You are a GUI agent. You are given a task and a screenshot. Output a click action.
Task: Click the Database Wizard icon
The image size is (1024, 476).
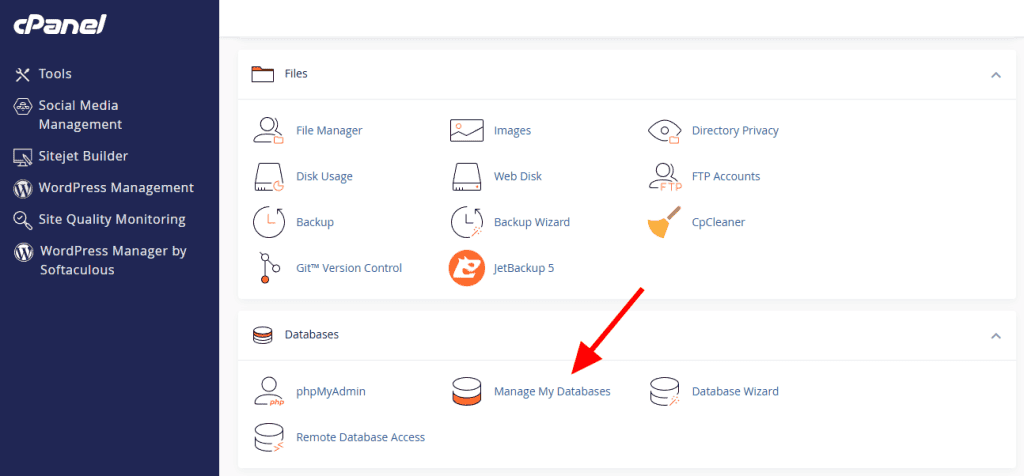[x=664, y=392]
